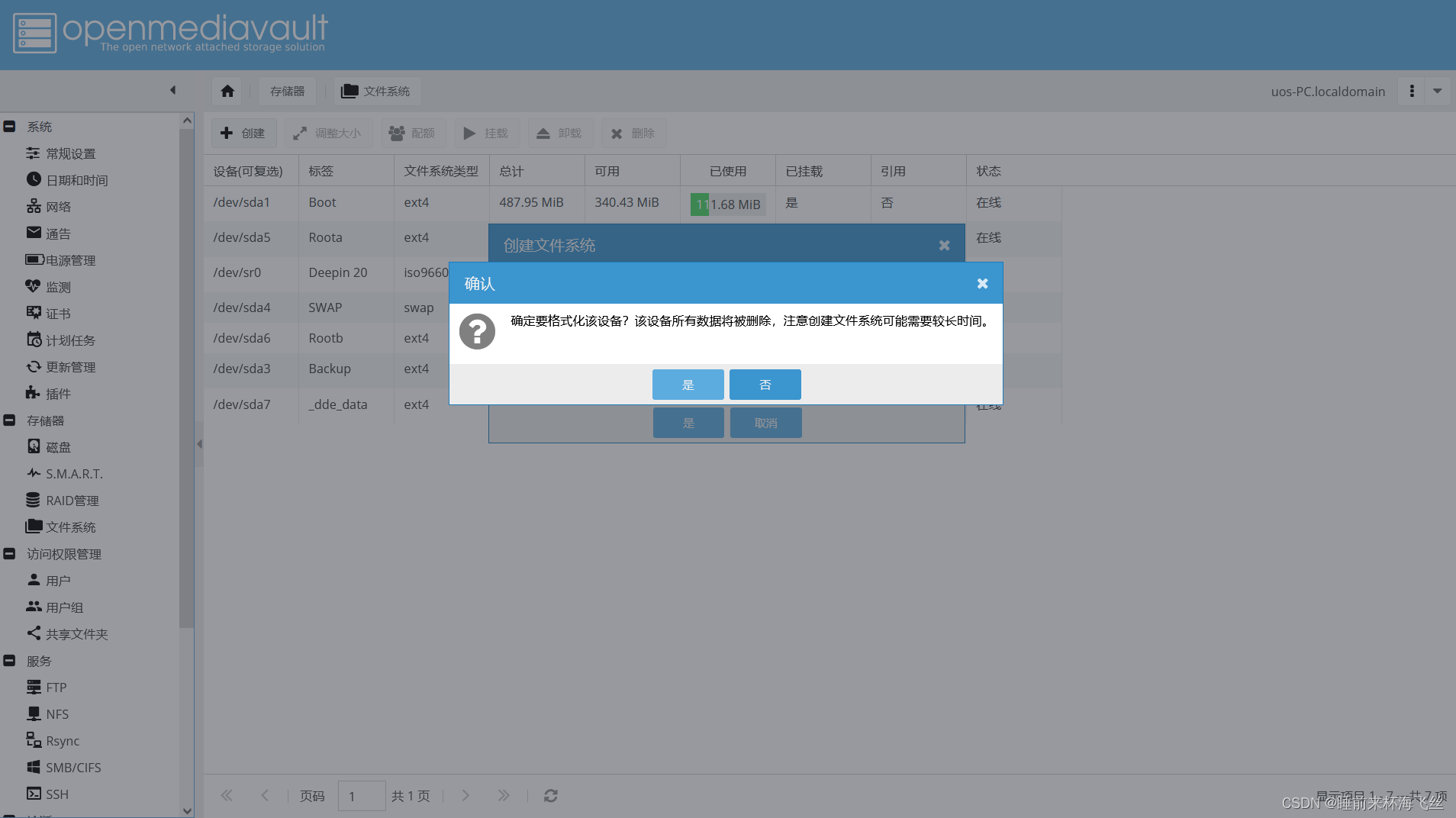This screenshot has height=818, width=1456.
Task: Sort by 标签 column header
Action: (x=346, y=171)
